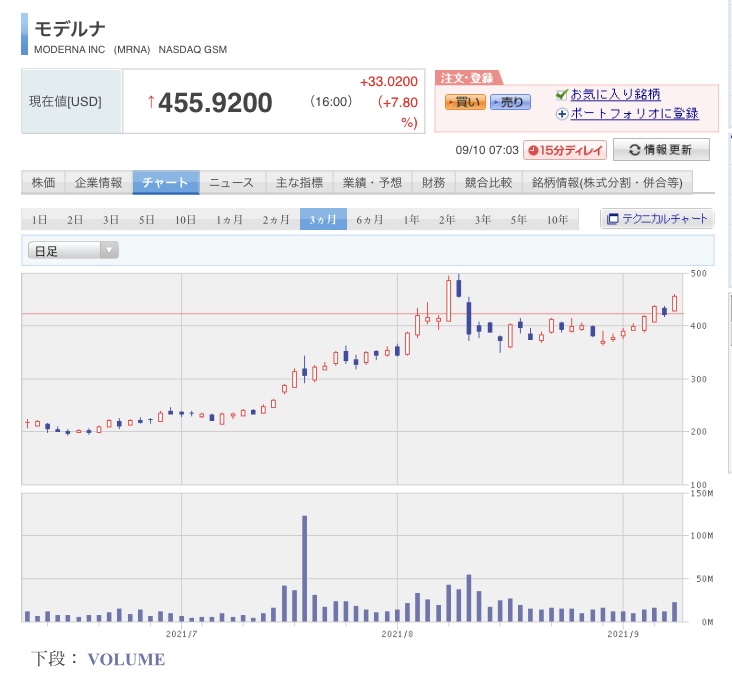Viewport: 732px width, 676px height.
Task: Add stock to お気に入り銘柄 favorites link
Action: [615, 94]
